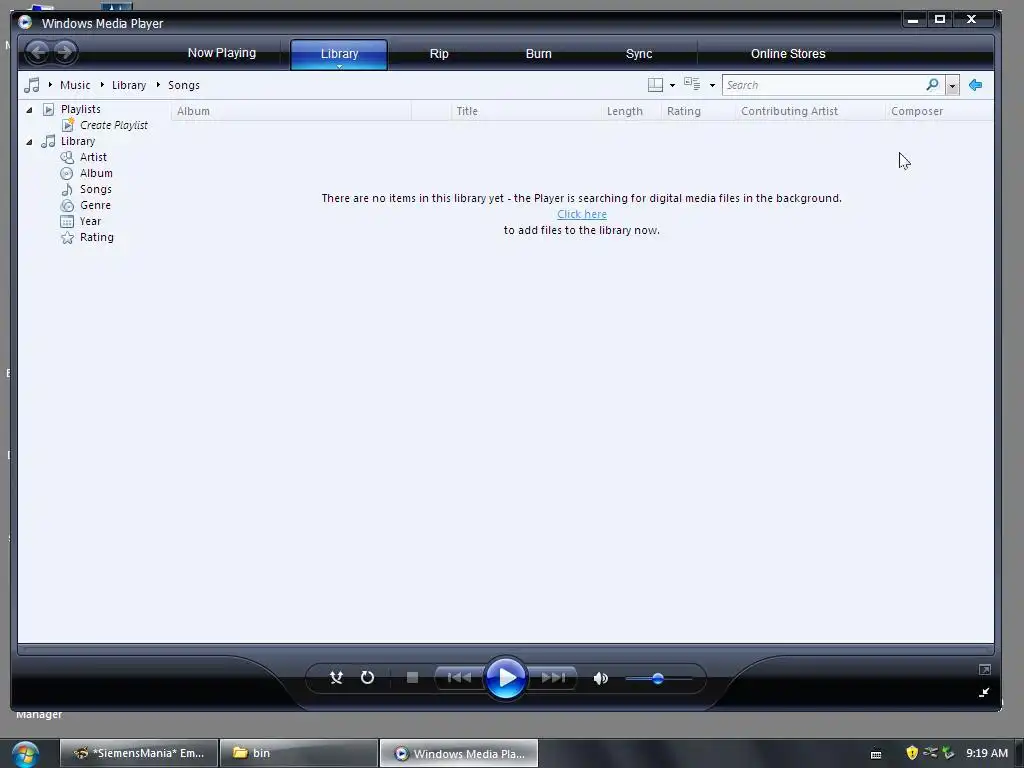Skip to the next track
The image size is (1024, 768).
(552, 678)
